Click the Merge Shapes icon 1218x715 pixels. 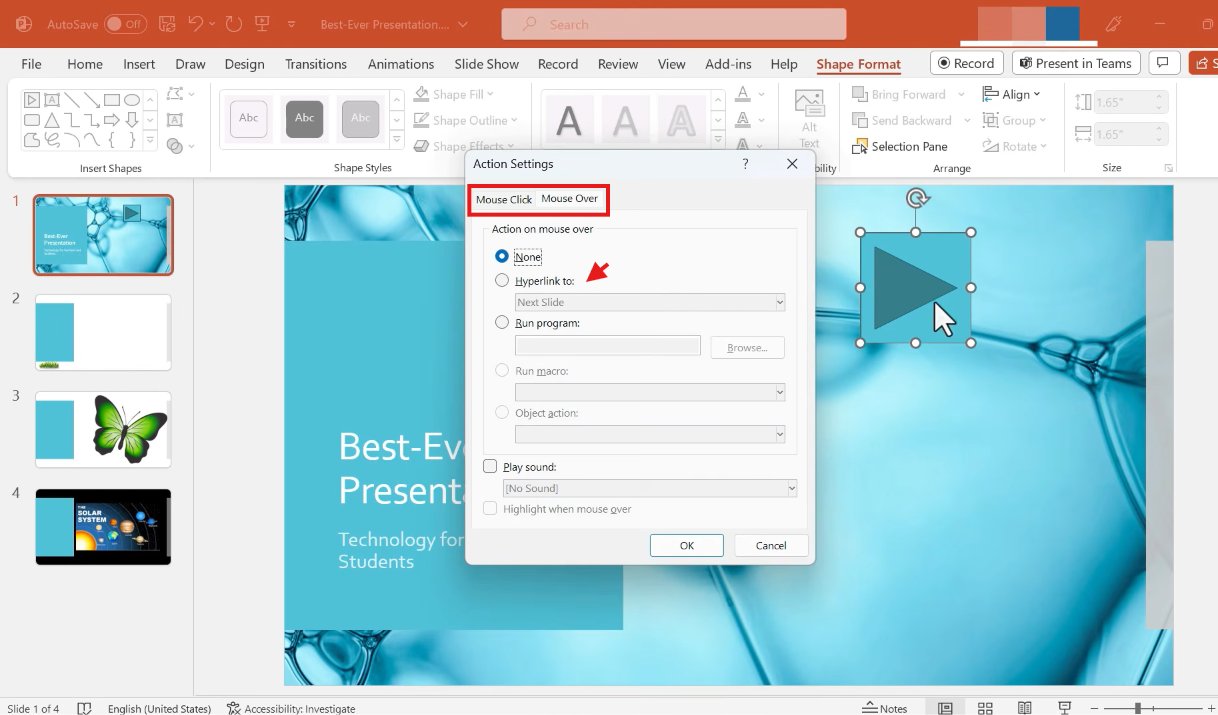point(175,146)
